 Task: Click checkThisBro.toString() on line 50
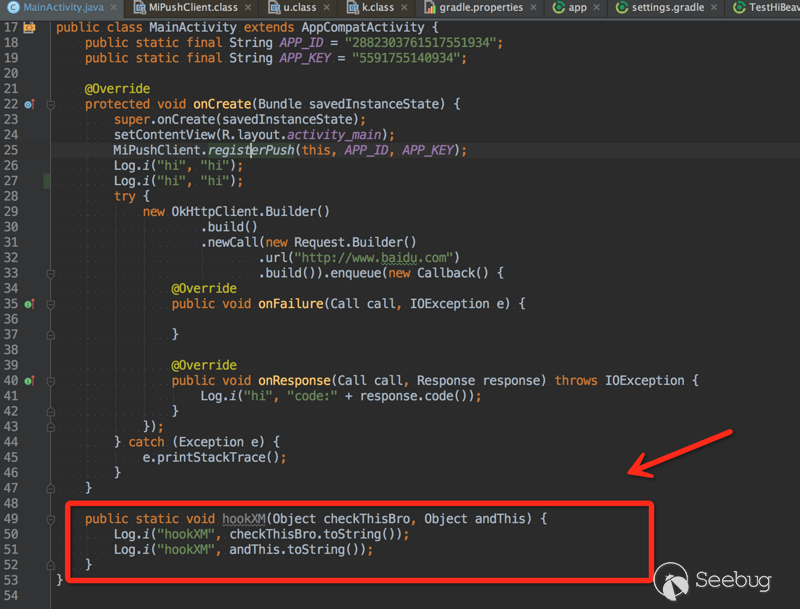(315, 535)
